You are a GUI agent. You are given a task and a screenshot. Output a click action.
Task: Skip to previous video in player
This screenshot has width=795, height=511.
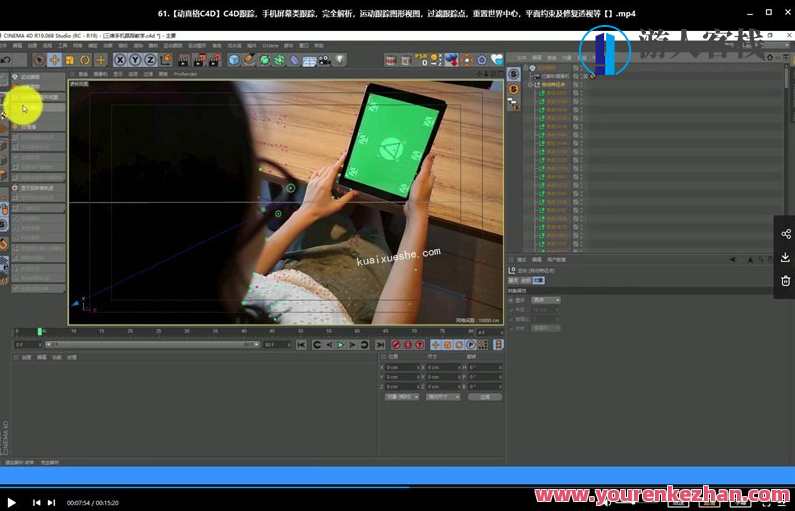(x=37, y=503)
